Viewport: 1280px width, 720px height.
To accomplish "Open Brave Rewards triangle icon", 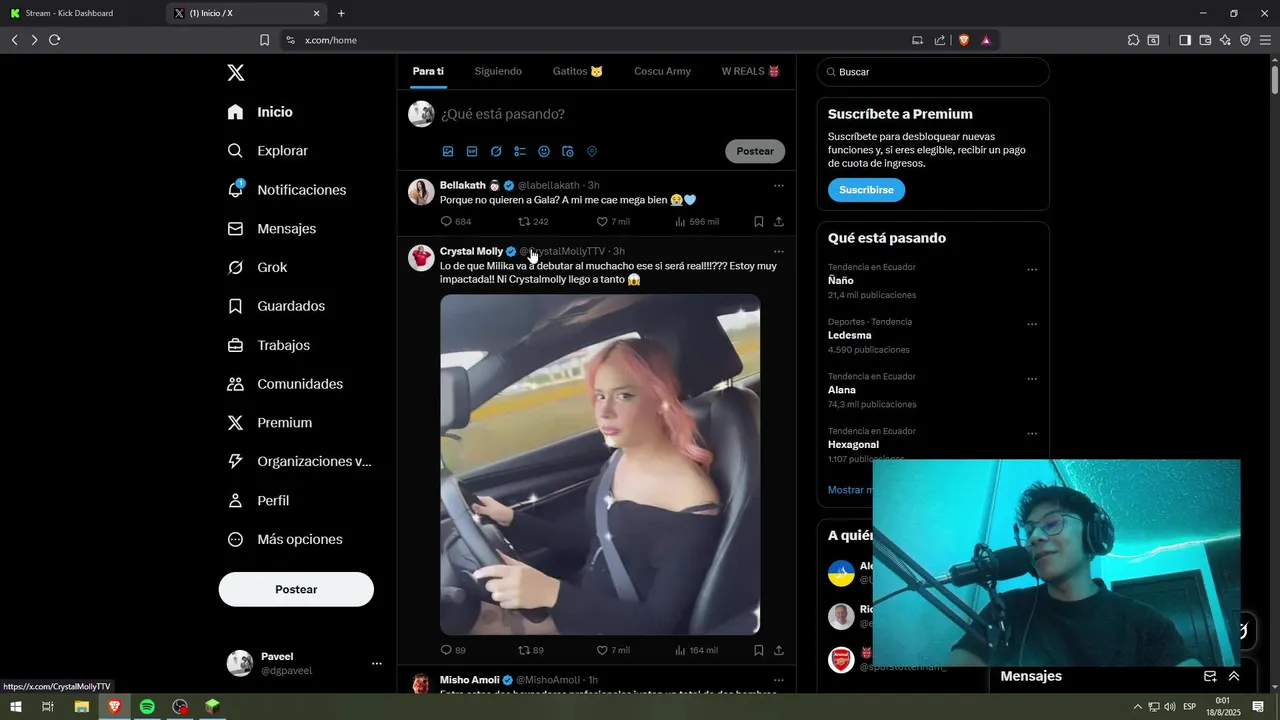I will pos(986,40).
